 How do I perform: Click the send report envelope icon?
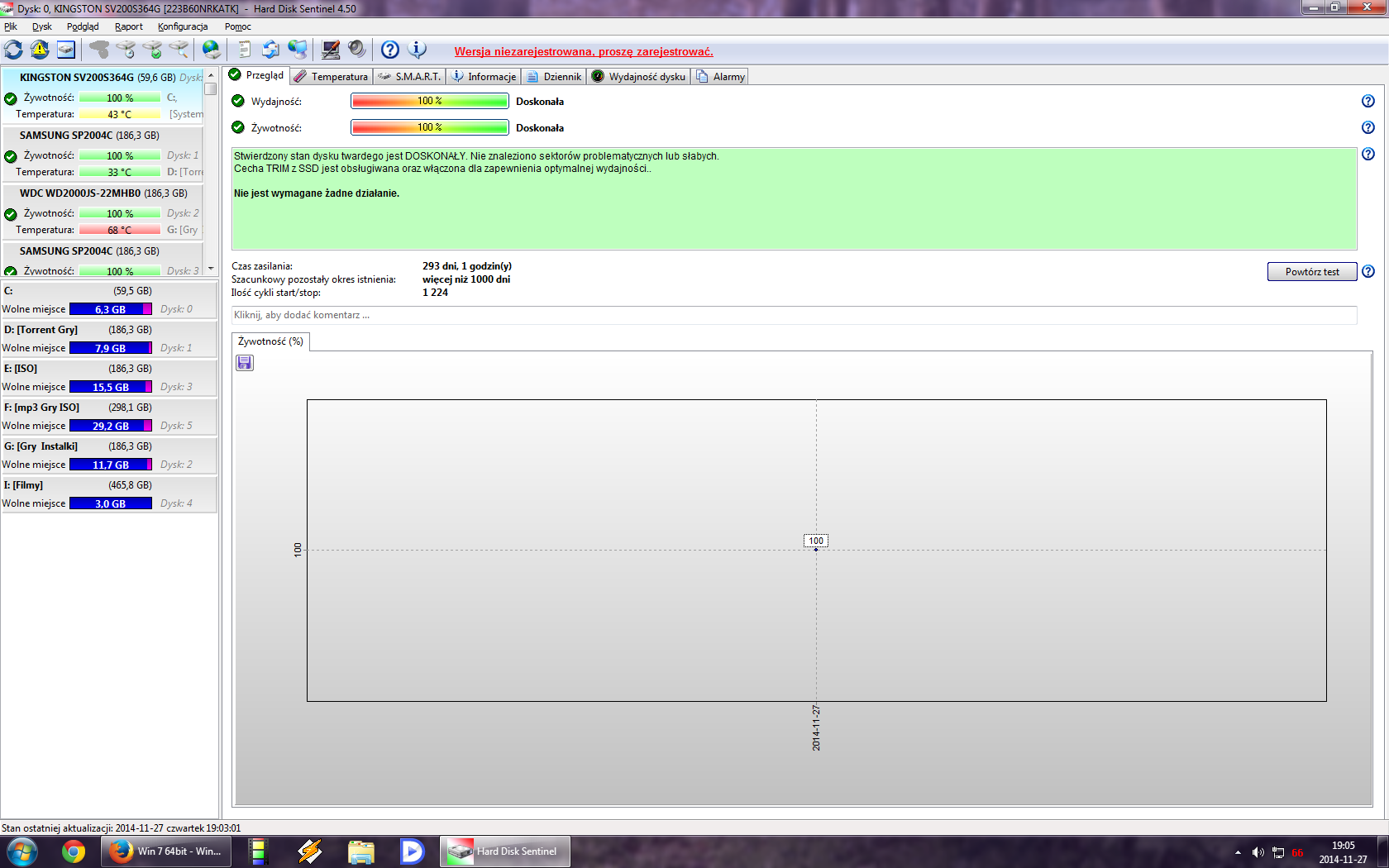click(x=270, y=50)
